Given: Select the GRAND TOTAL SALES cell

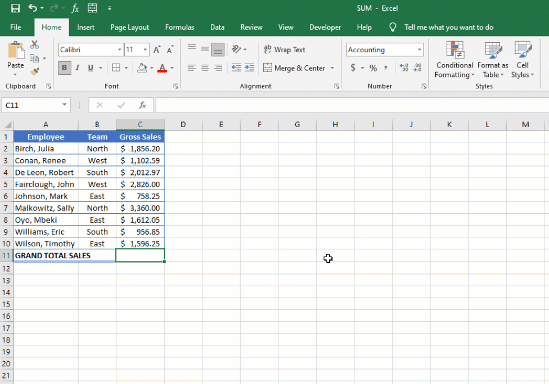Looking at the screenshot, I should [x=64, y=256].
